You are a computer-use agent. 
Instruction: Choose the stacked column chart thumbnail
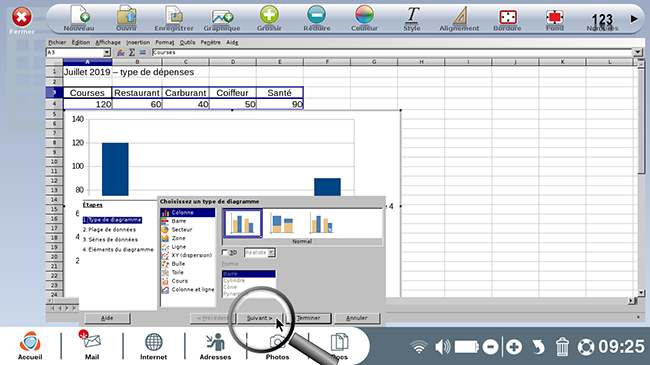(282, 223)
